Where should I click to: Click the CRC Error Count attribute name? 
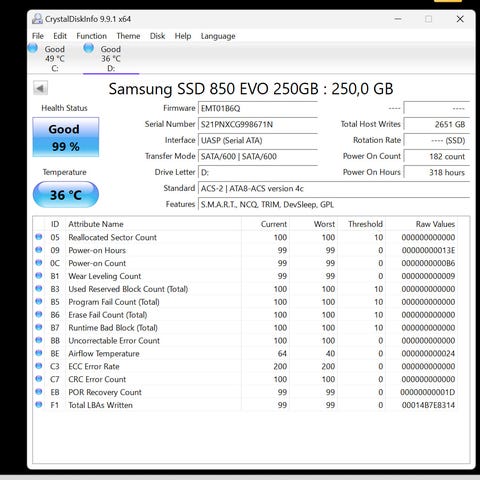[x=97, y=379]
